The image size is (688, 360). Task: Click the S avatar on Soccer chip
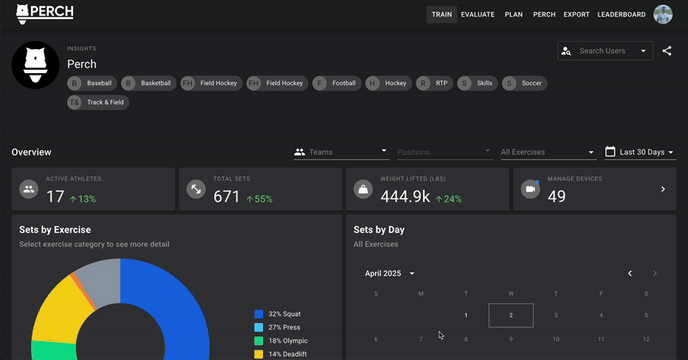509,83
